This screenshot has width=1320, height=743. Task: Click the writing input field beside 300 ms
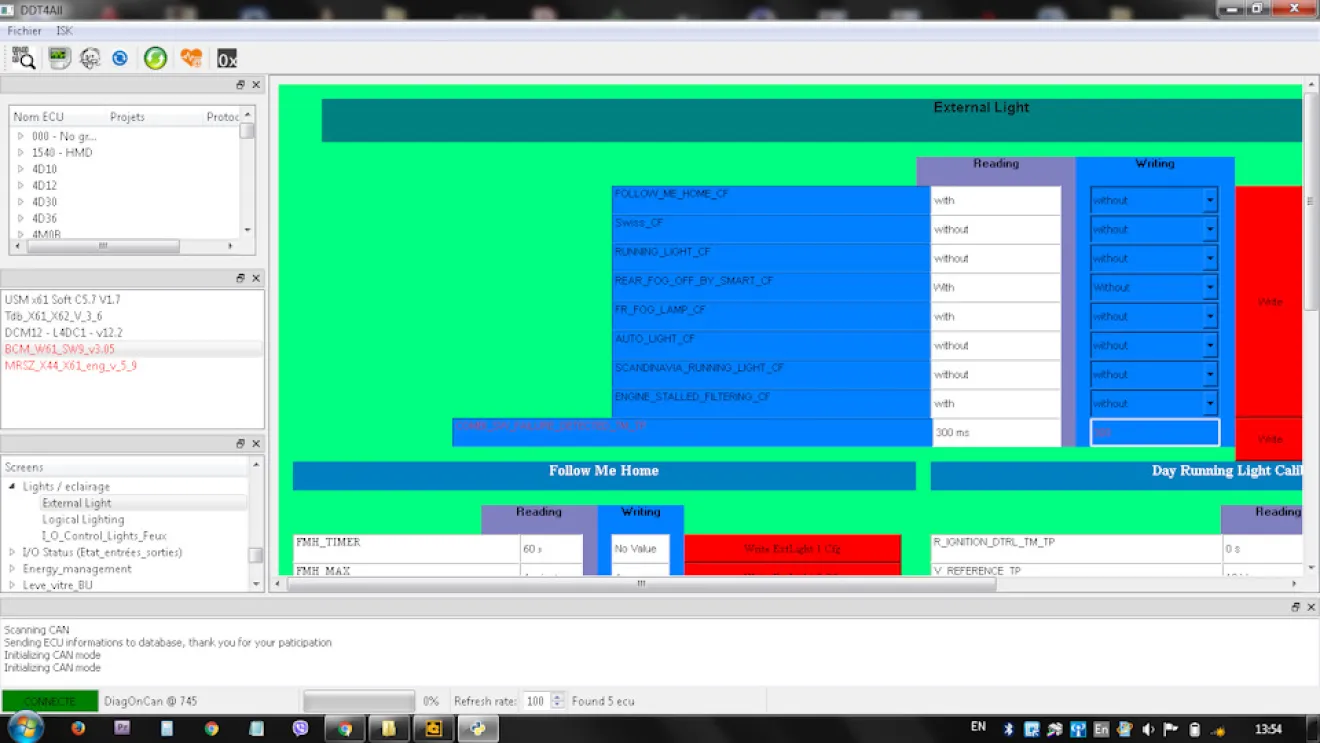coord(1154,432)
